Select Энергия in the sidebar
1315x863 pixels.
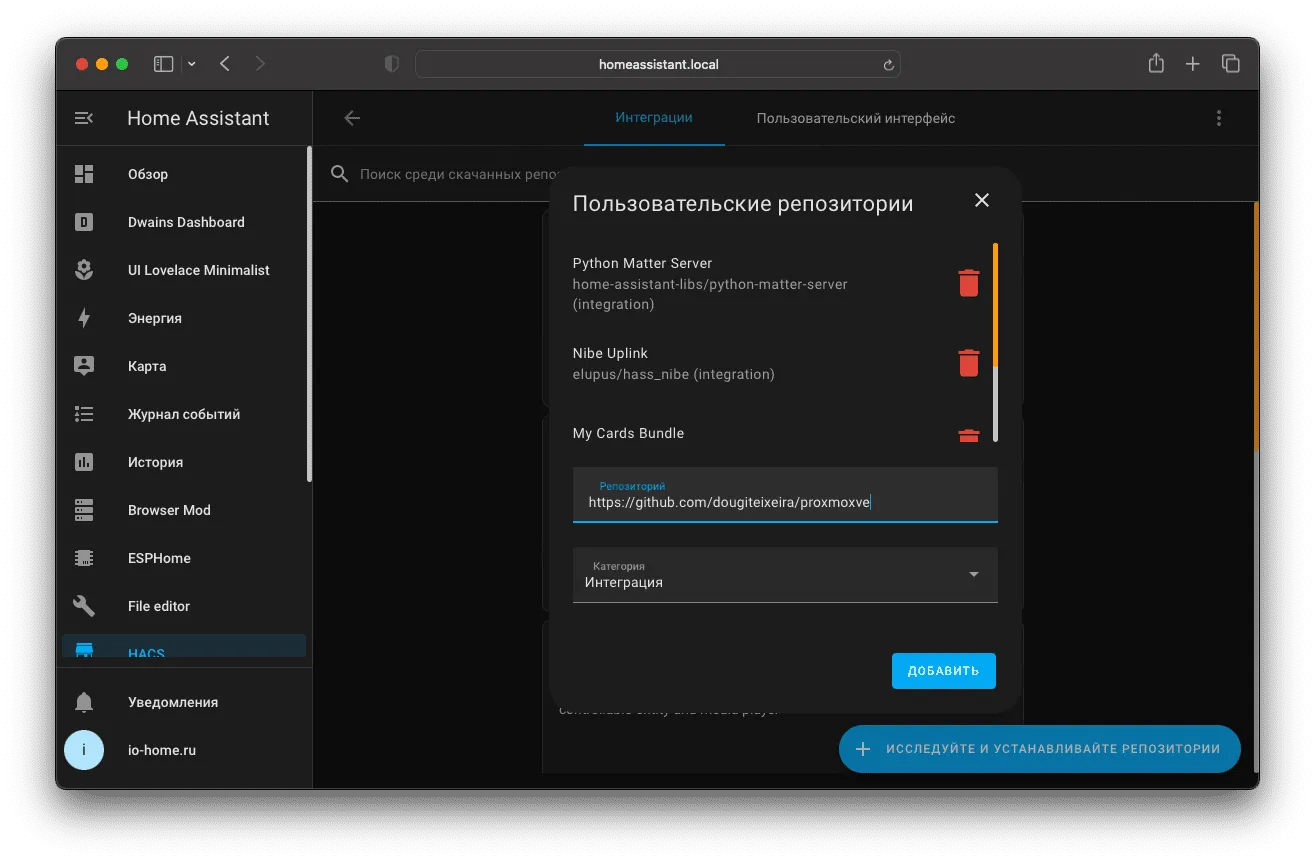184,318
